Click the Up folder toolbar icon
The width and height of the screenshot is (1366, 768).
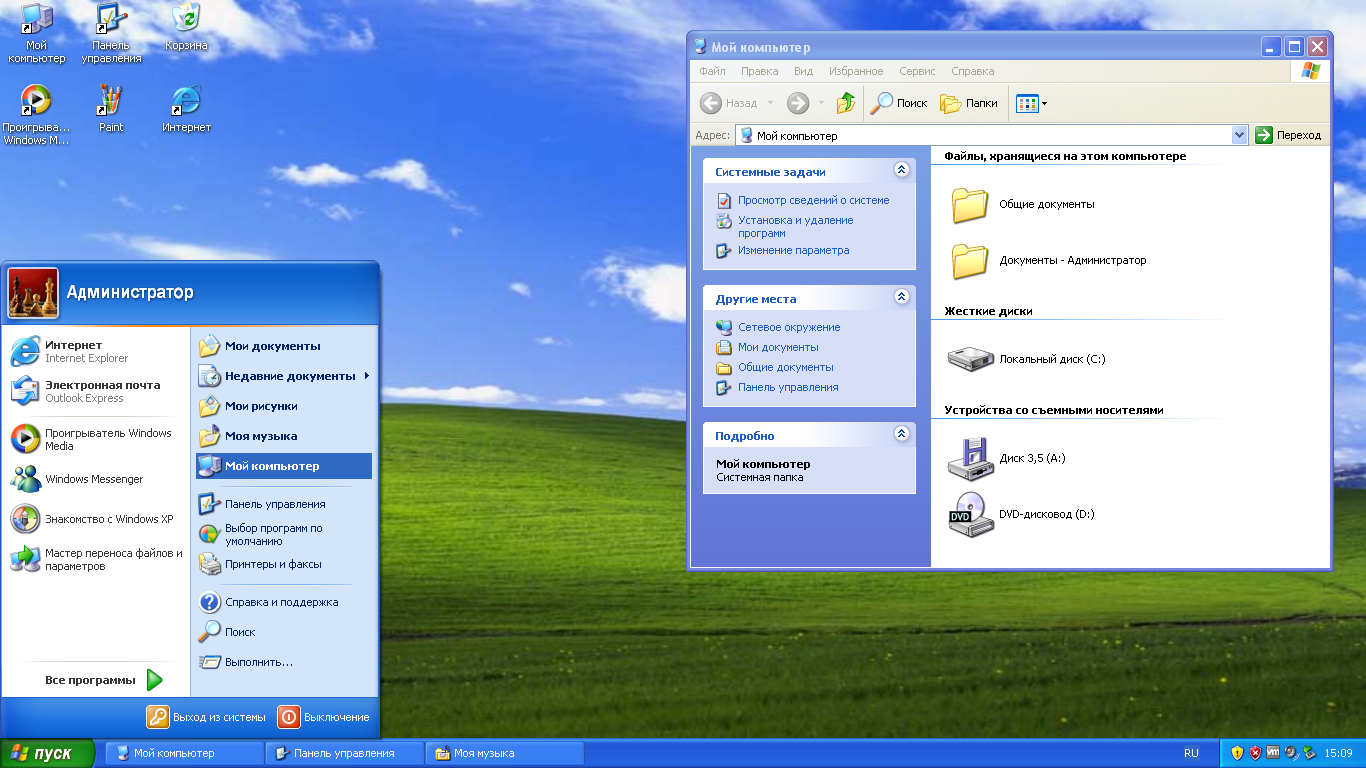tap(846, 103)
